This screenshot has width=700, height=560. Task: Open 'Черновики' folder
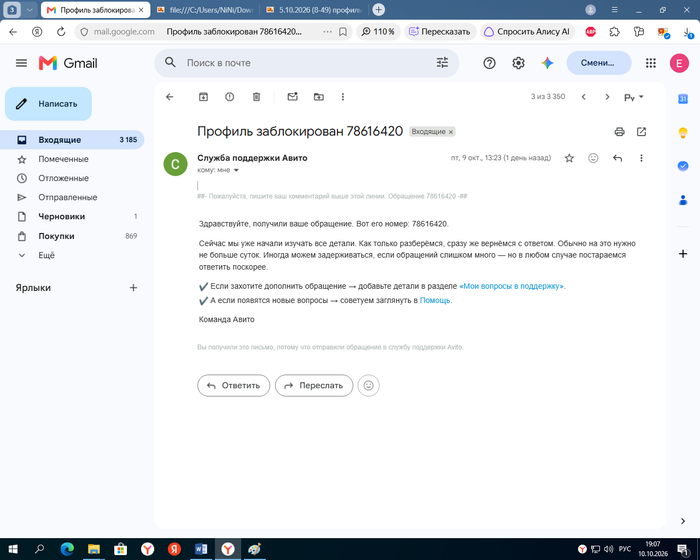[x=72, y=217]
